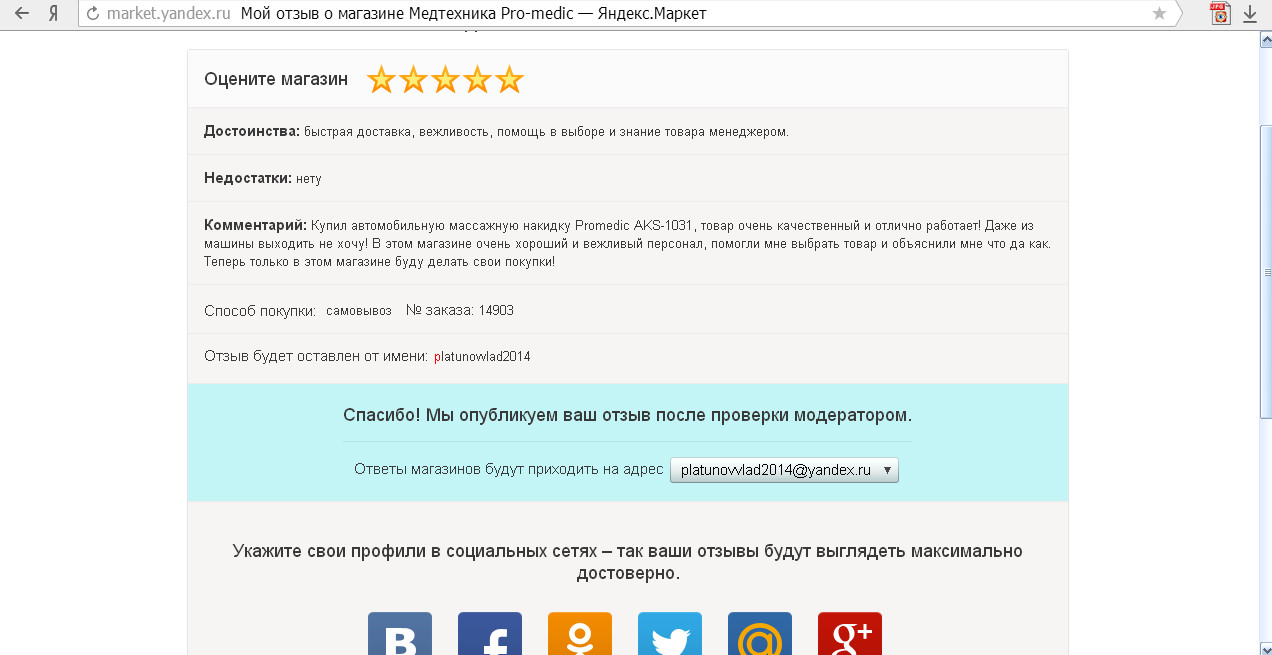
Task: Click order number 14903 text
Action: coord(496,311)
